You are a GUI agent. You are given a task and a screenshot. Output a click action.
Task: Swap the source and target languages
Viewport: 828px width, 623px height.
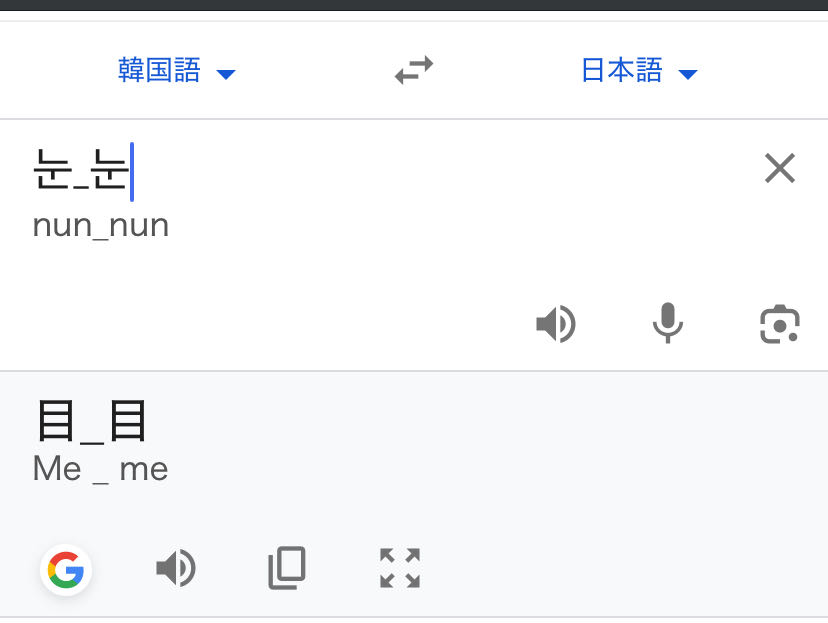click(413, 71)
